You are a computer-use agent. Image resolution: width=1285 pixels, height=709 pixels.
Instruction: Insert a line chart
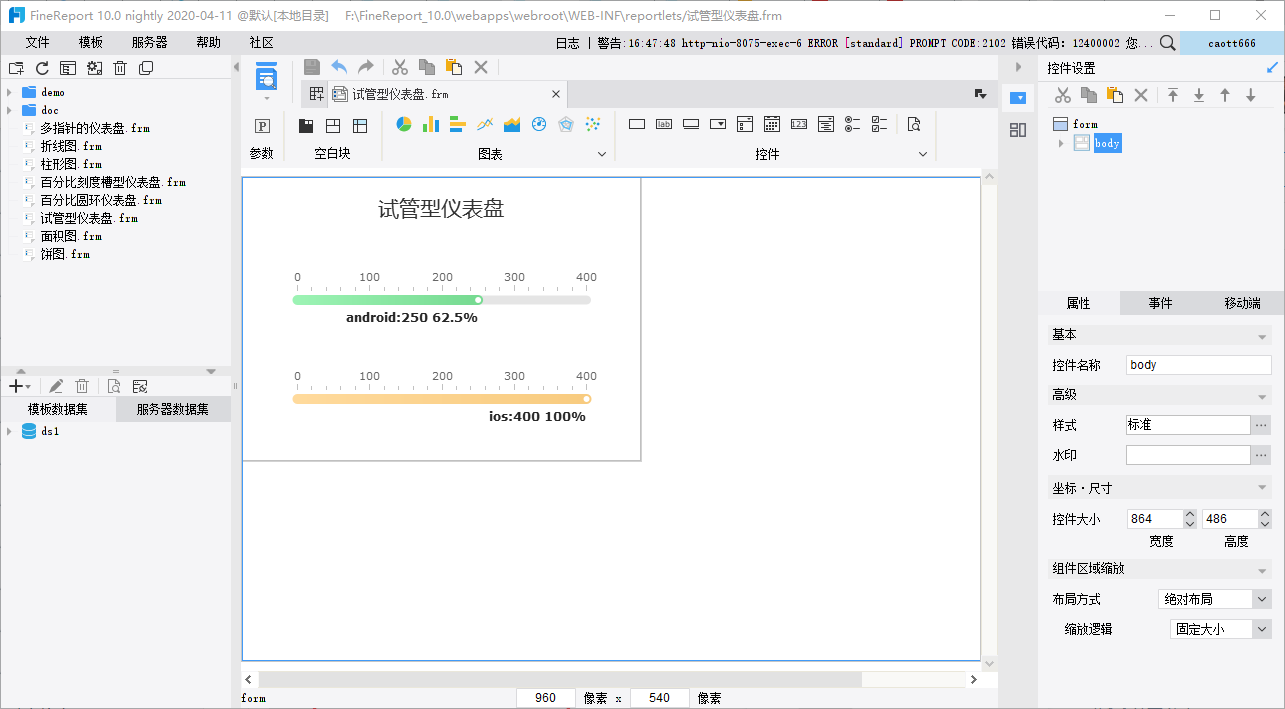485,124
